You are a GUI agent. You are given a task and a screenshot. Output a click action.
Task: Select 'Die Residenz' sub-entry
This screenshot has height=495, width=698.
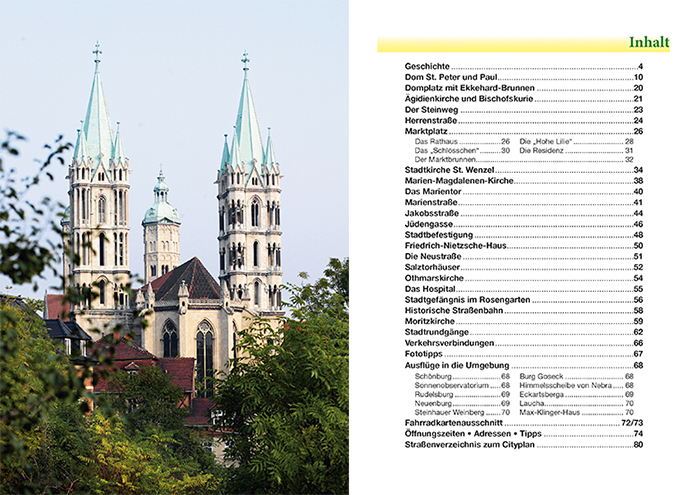point(576,150)
